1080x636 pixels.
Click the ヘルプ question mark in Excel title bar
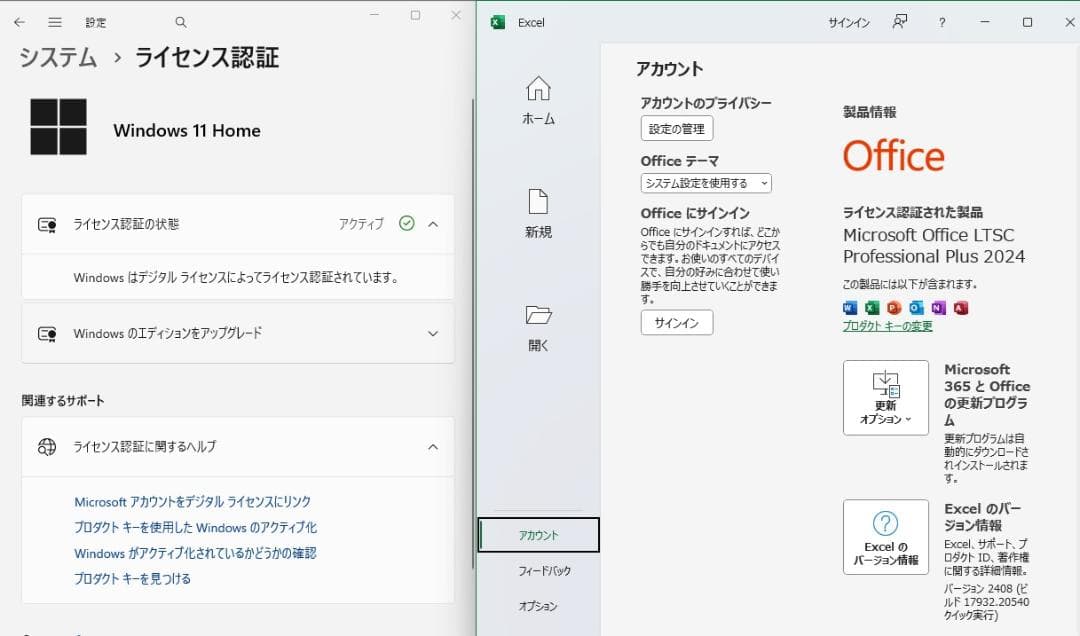tap(941, 22)
